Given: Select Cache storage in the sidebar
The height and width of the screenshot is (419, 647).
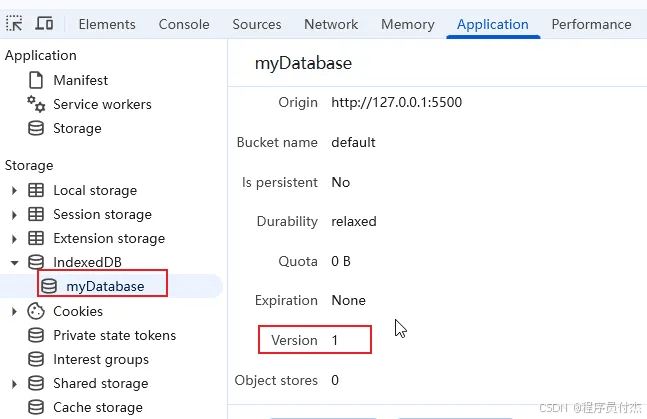Looking at the screenshot, I should pos(98,407).
